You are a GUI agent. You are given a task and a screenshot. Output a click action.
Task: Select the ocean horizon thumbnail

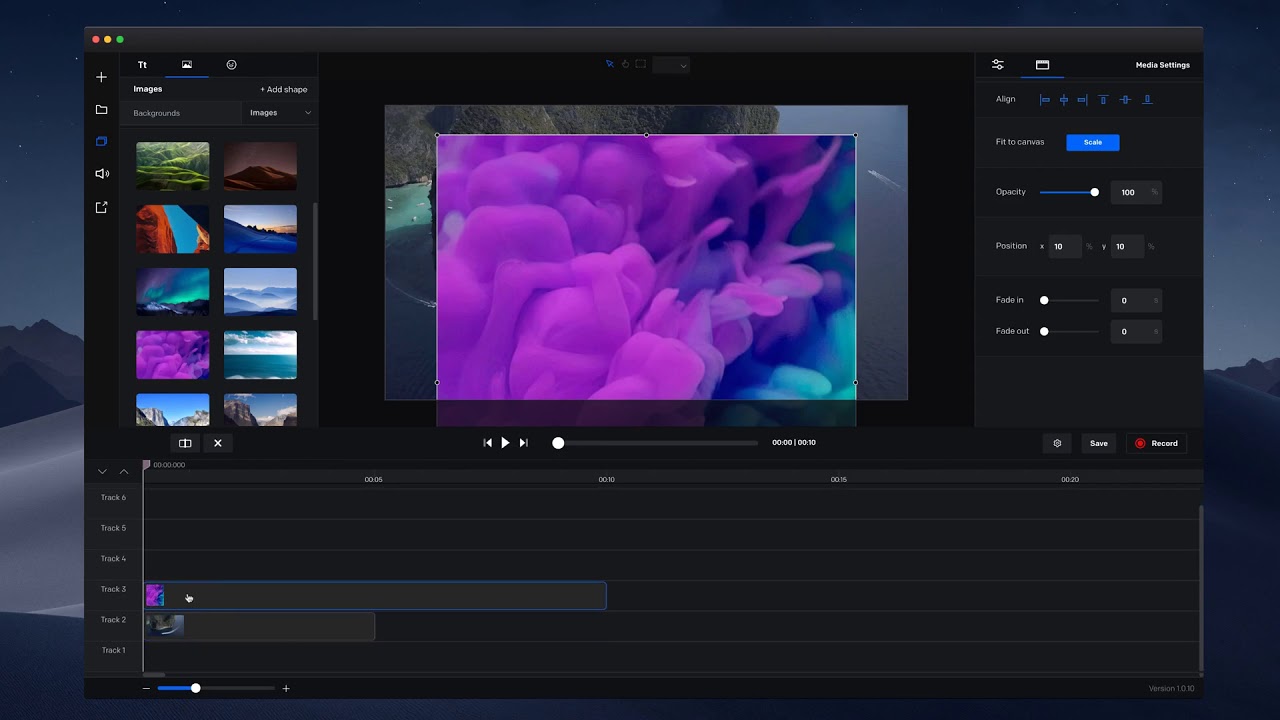[260, 355]
